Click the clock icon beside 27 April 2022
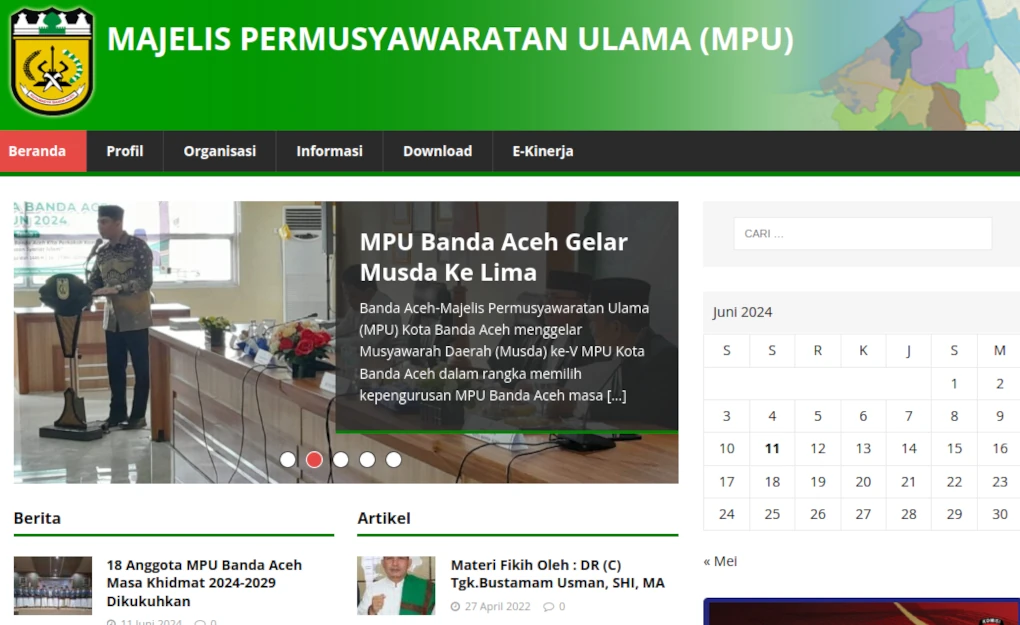Screen dimensions: 1020x625 pyautogui.click(x=455, y=607)
